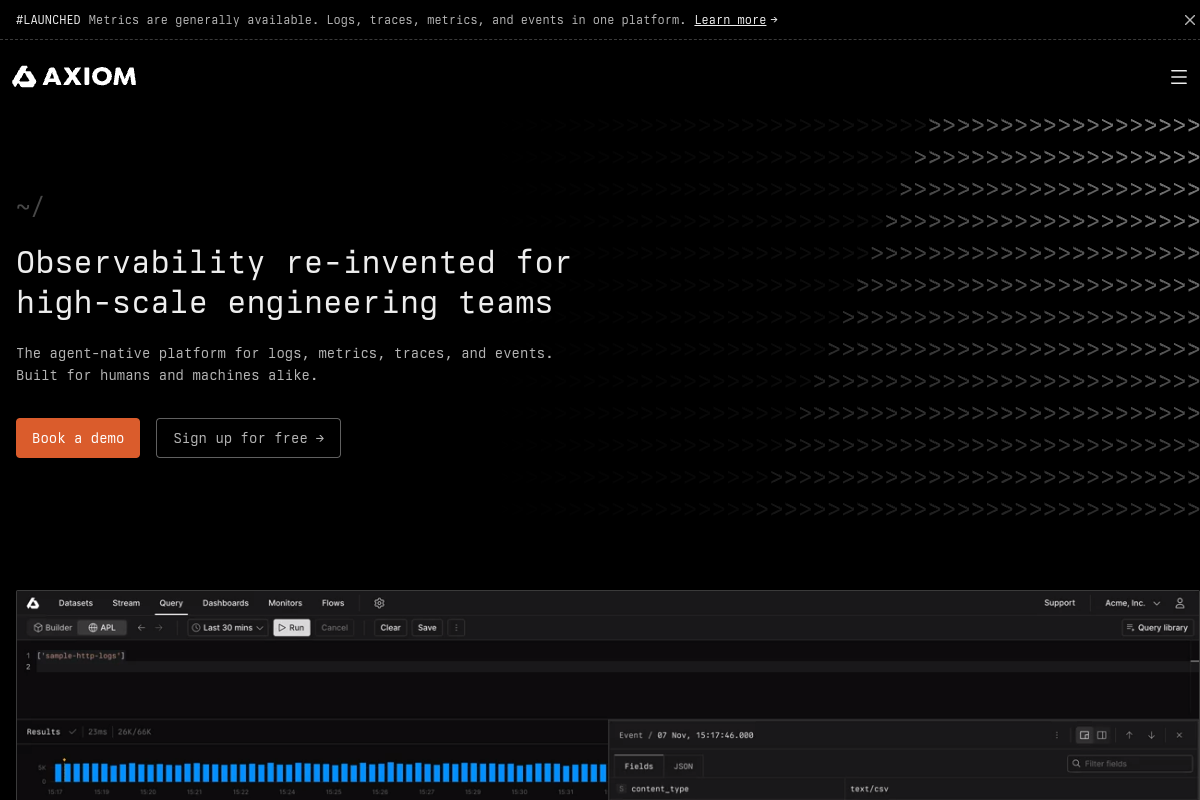1200x800 pixels.
Task: Open the Flows tab
Action: [x=333, y=603]
